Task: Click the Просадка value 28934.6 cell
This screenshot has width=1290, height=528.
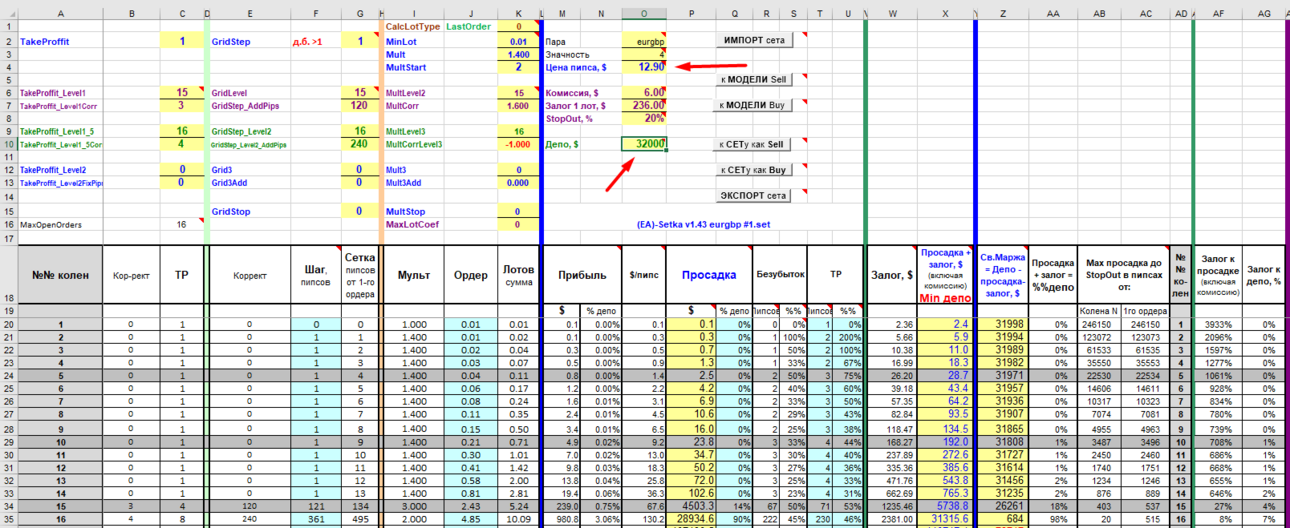Action: tap(692, 519)
